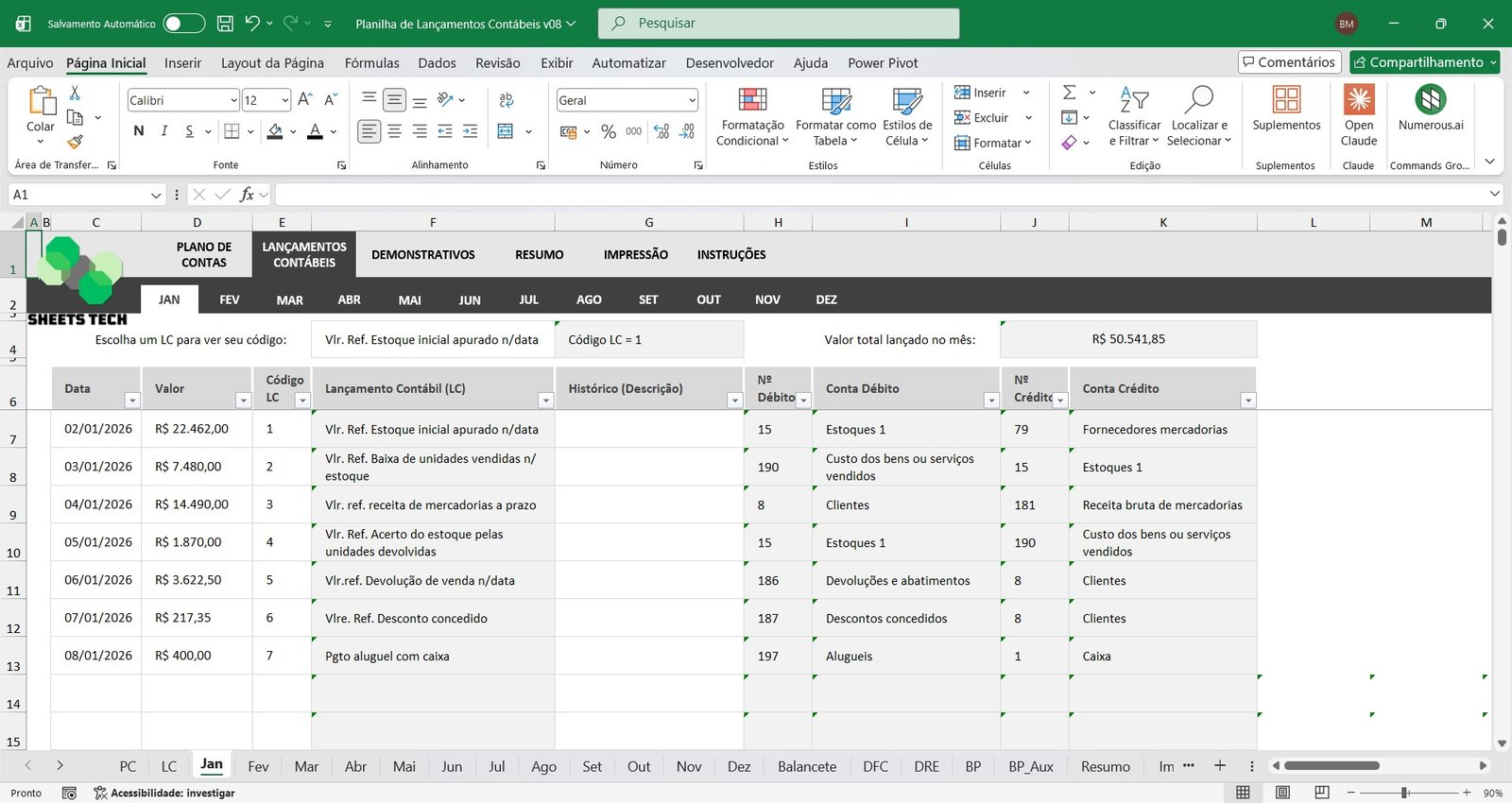Toggle the Salvamento Automático switch

point(183,24)
